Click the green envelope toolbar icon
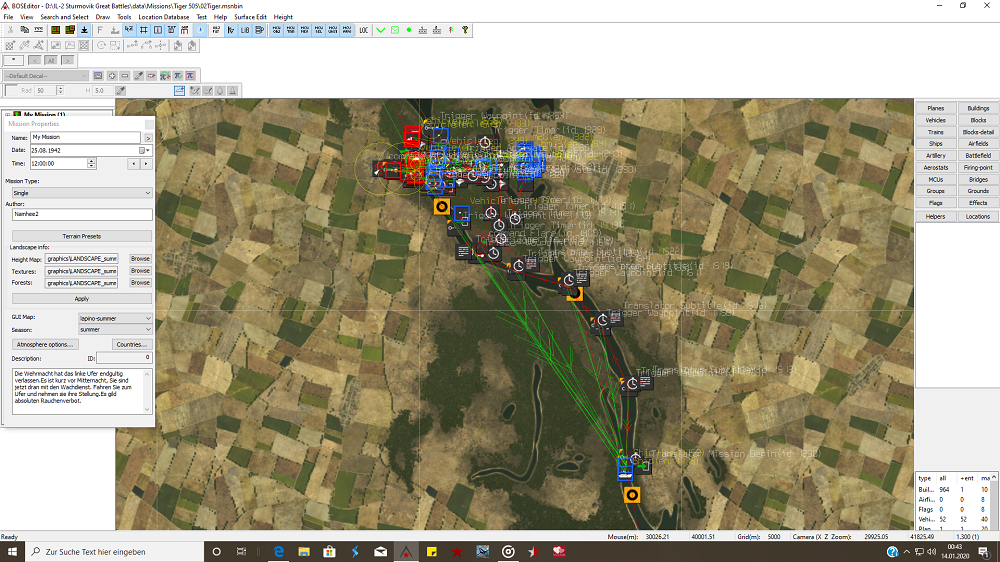Screen dimensions: 1000x562 [395, 30]
